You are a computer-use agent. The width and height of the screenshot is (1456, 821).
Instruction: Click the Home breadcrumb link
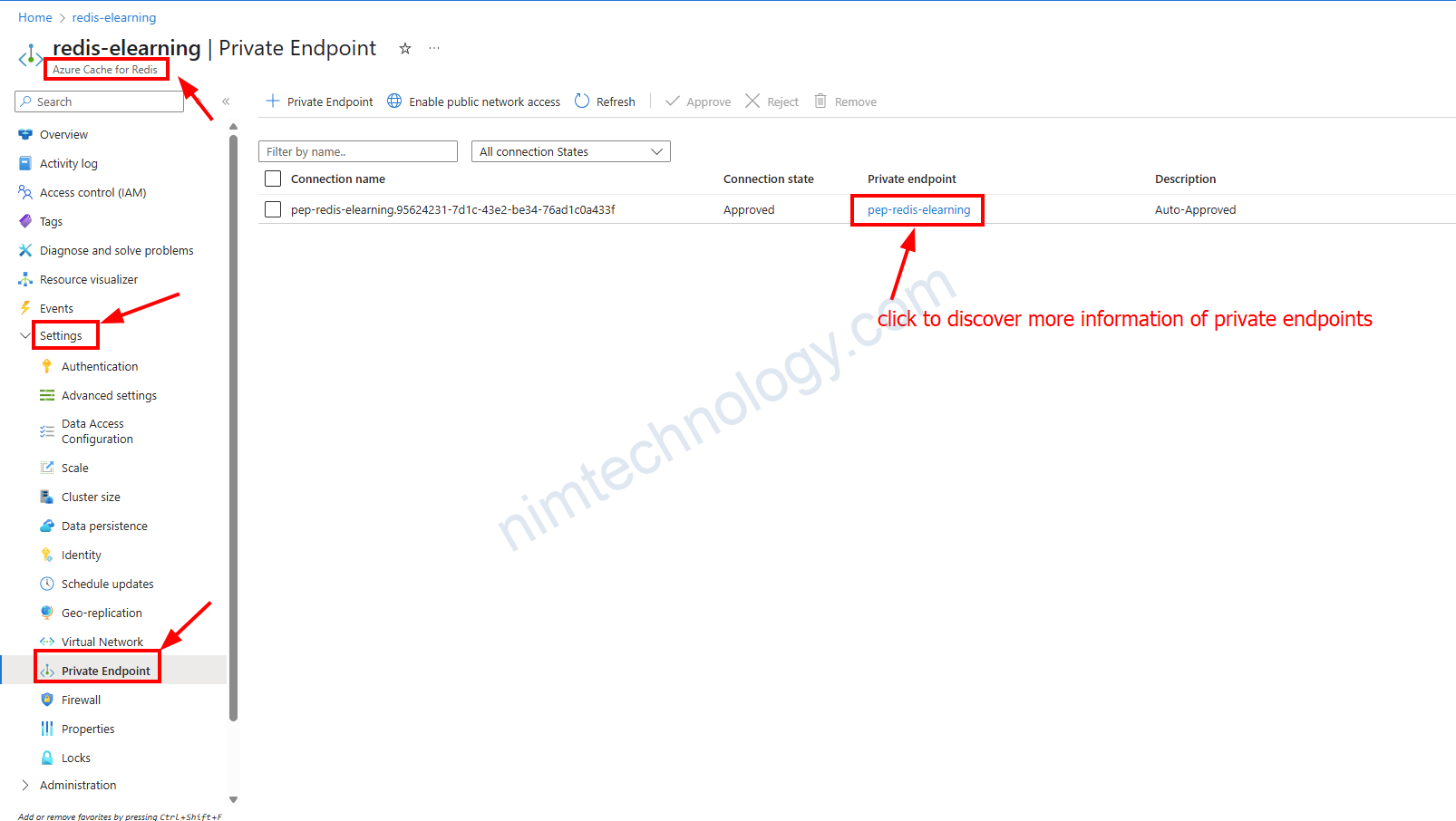[35, 17]
